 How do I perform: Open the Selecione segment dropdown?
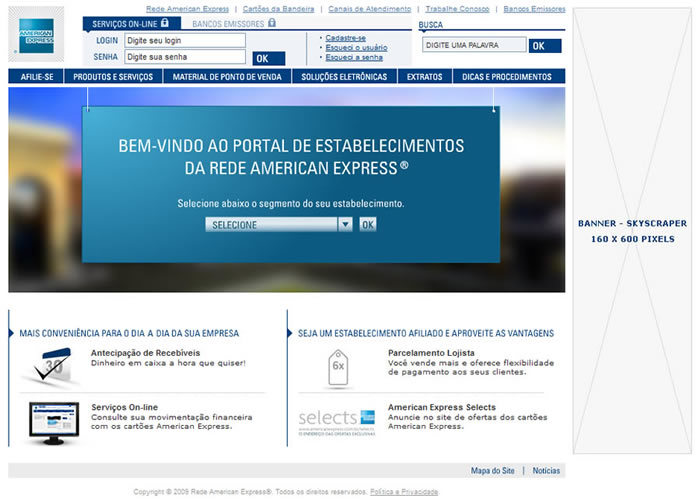pyautogui.click(x=279, y=225)
